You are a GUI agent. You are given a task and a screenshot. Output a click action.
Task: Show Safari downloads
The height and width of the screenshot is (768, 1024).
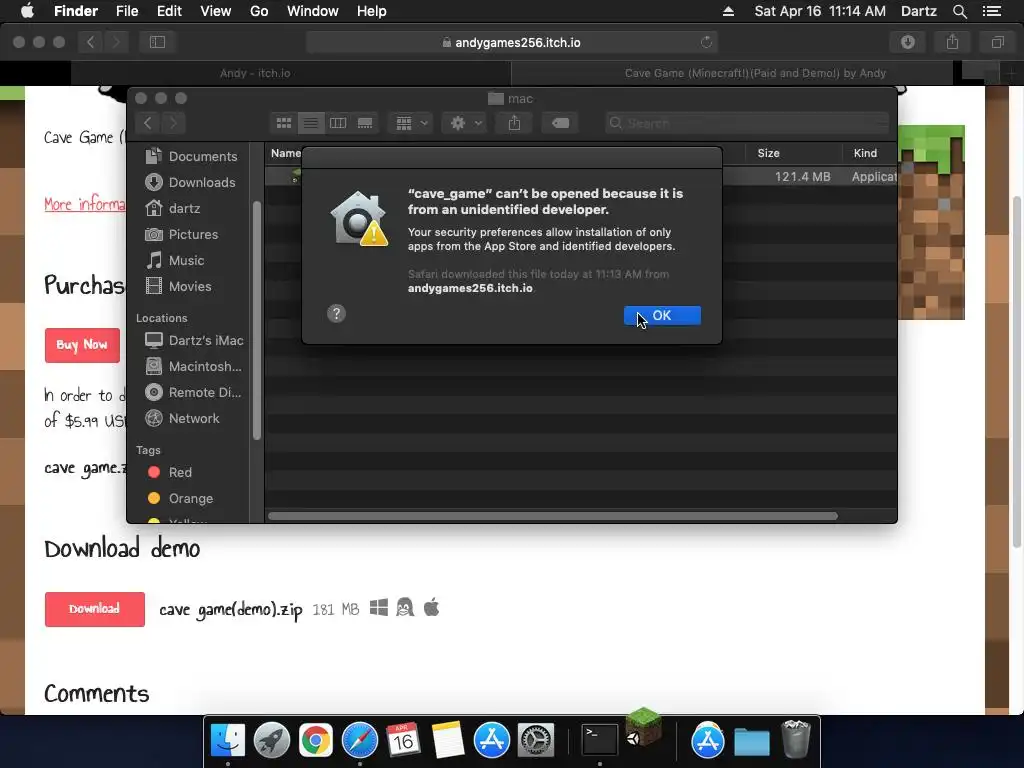click(908, 42)
